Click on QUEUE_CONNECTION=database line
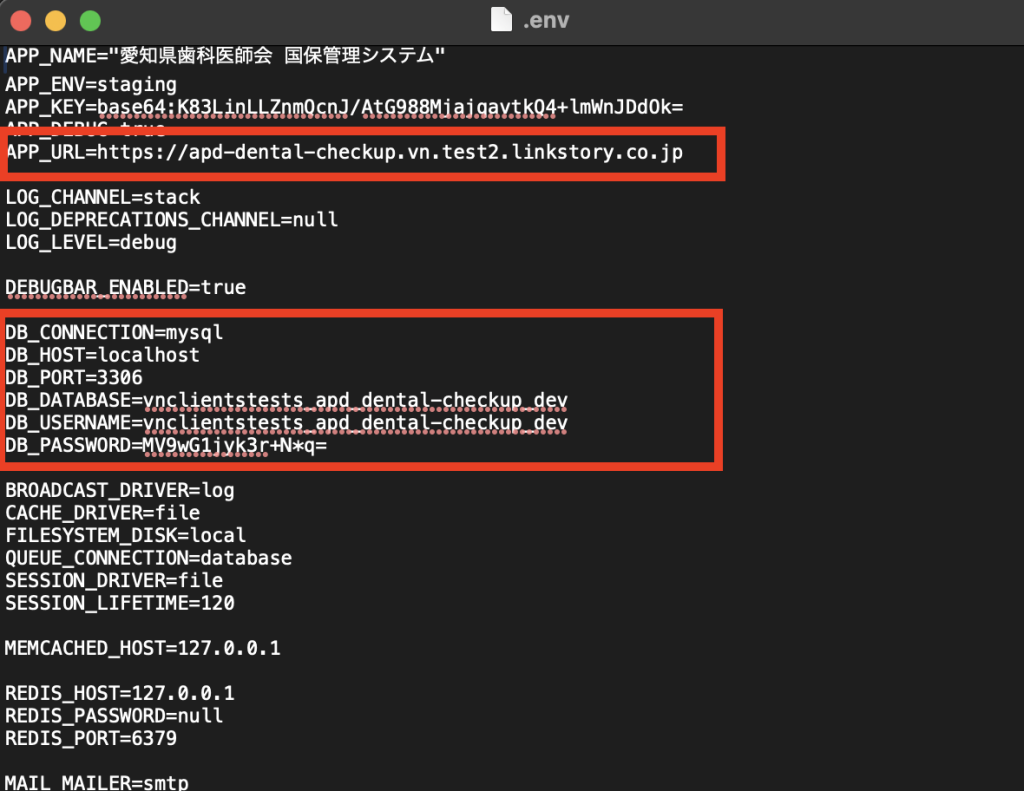This screenshot has width=1024, height=791. tap(148, 558)
